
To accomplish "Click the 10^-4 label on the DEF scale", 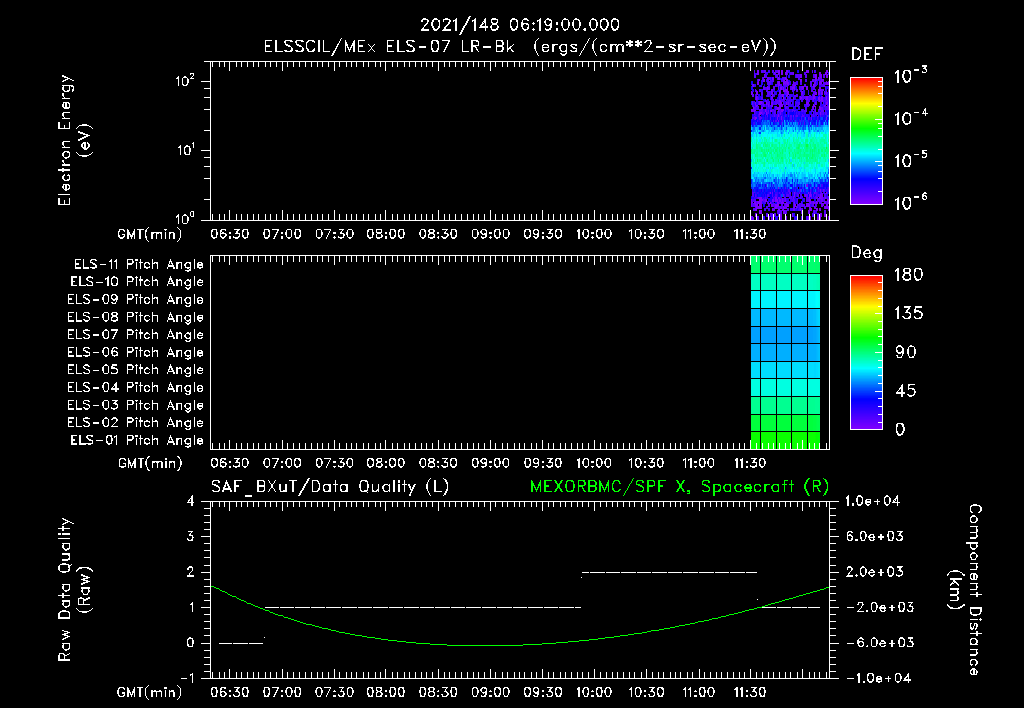I will click(x=910, y=118).
